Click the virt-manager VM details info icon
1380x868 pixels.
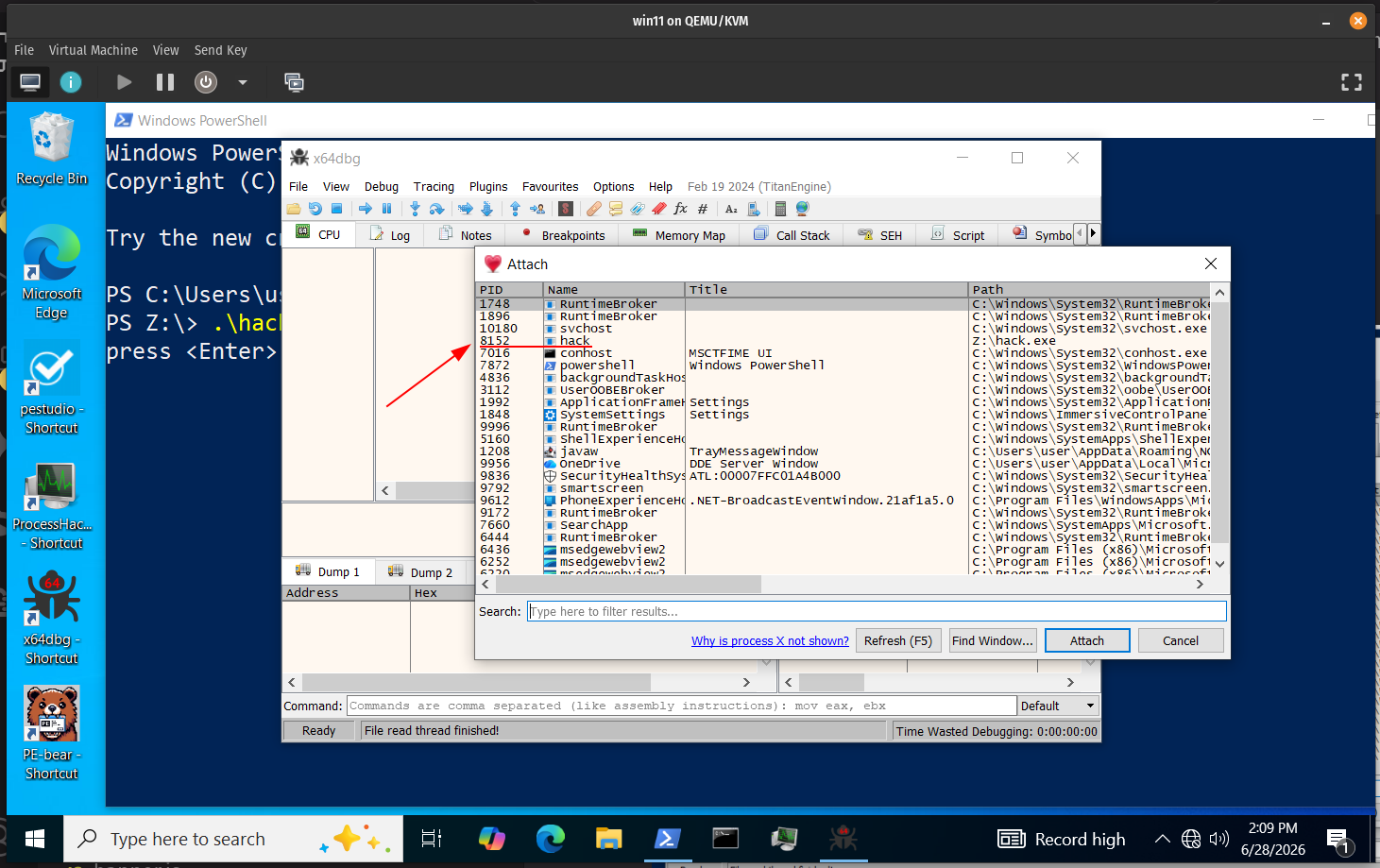coord(71,82)
